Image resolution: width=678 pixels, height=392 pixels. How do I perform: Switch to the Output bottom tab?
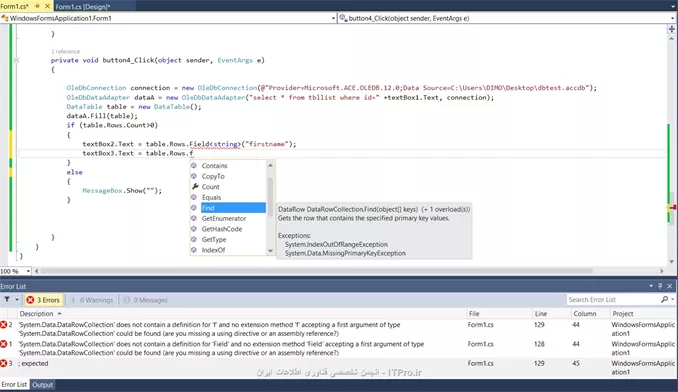(x=42, y=385)
